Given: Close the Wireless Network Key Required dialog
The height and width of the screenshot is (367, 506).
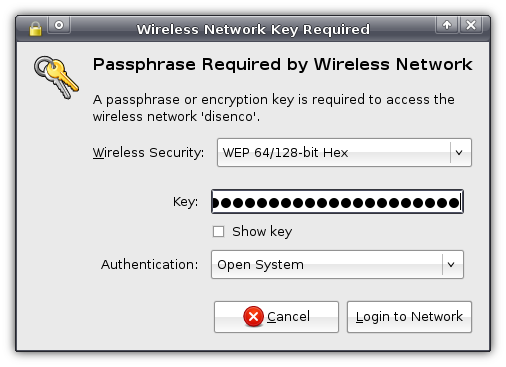Looking at the screenshot, I should [x=471, y=25].
